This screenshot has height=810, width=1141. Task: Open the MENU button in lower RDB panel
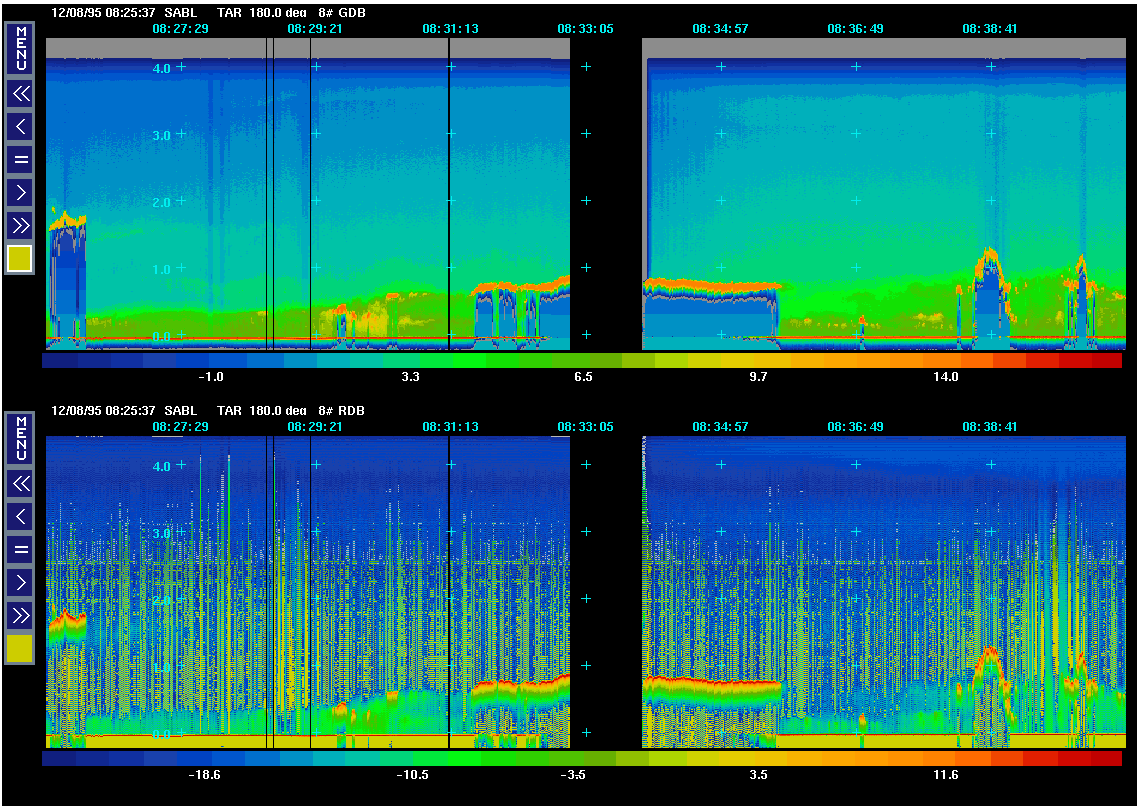coord(20,437)
